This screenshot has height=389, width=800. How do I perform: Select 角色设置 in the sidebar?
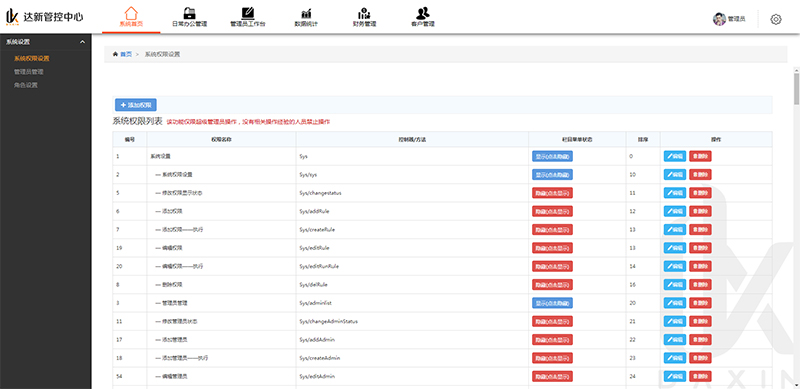pyautogui.click(x=26, y=85)
